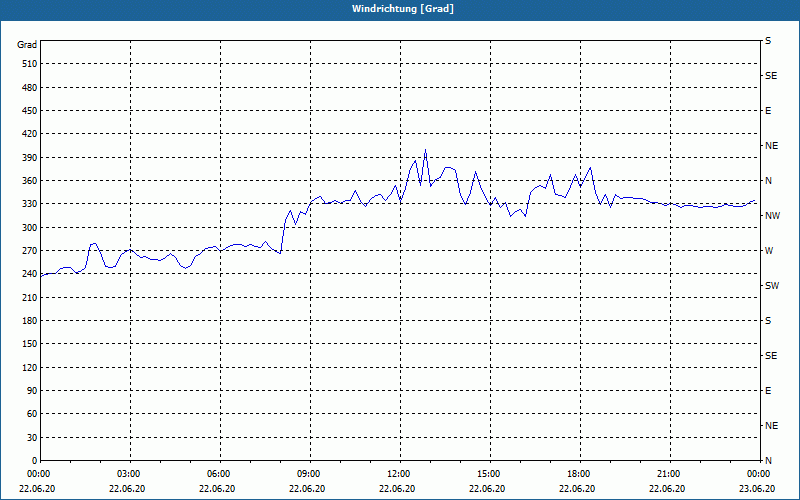Select the 06:00 time axis label
This screenshot has width=800, height=500.
point(219,474)
